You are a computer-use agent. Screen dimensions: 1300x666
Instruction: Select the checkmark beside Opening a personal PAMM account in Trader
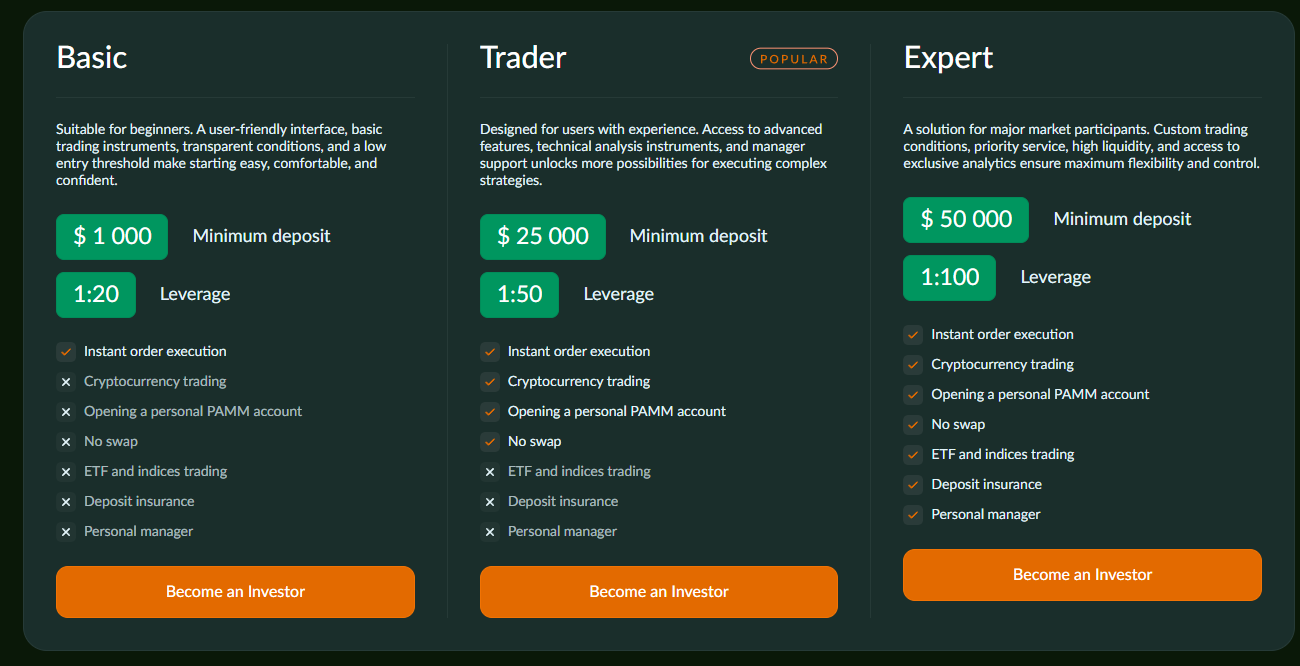click(490, 411)
